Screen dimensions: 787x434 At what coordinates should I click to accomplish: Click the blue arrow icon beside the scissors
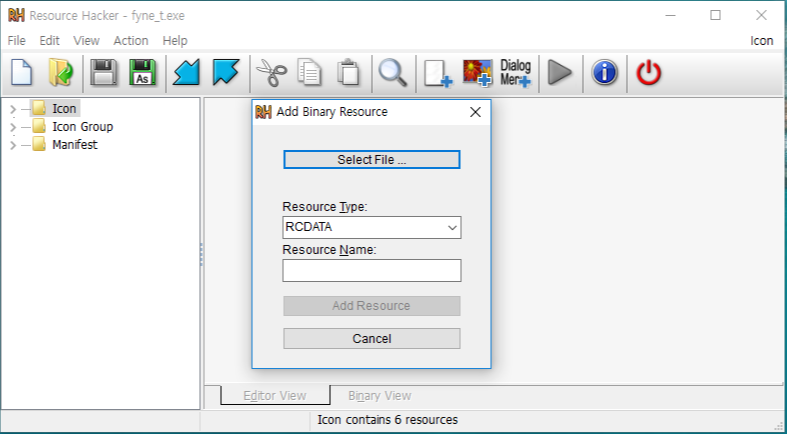coord(225,73)
